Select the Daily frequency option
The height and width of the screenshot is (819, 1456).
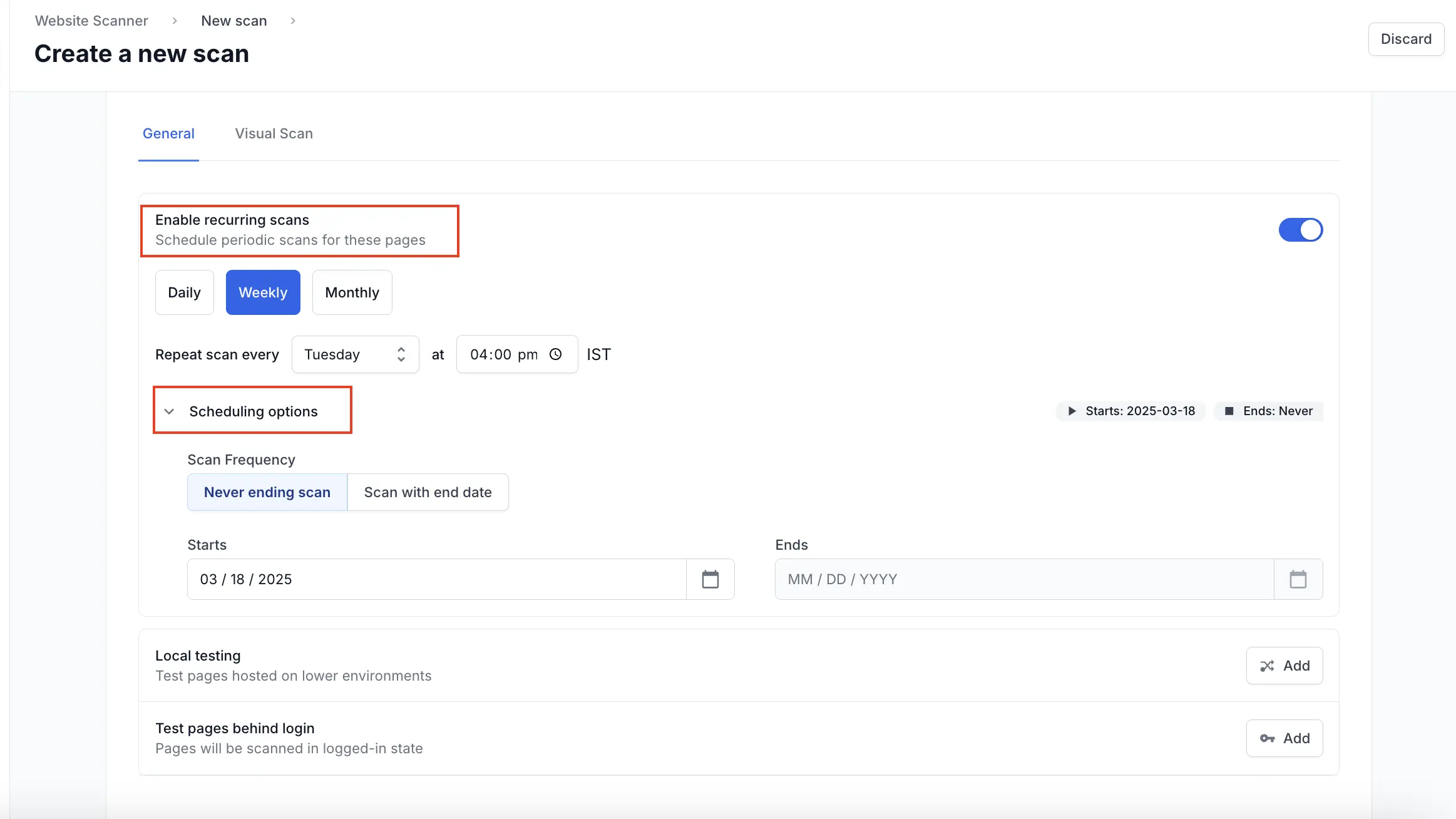click(184, 292)
